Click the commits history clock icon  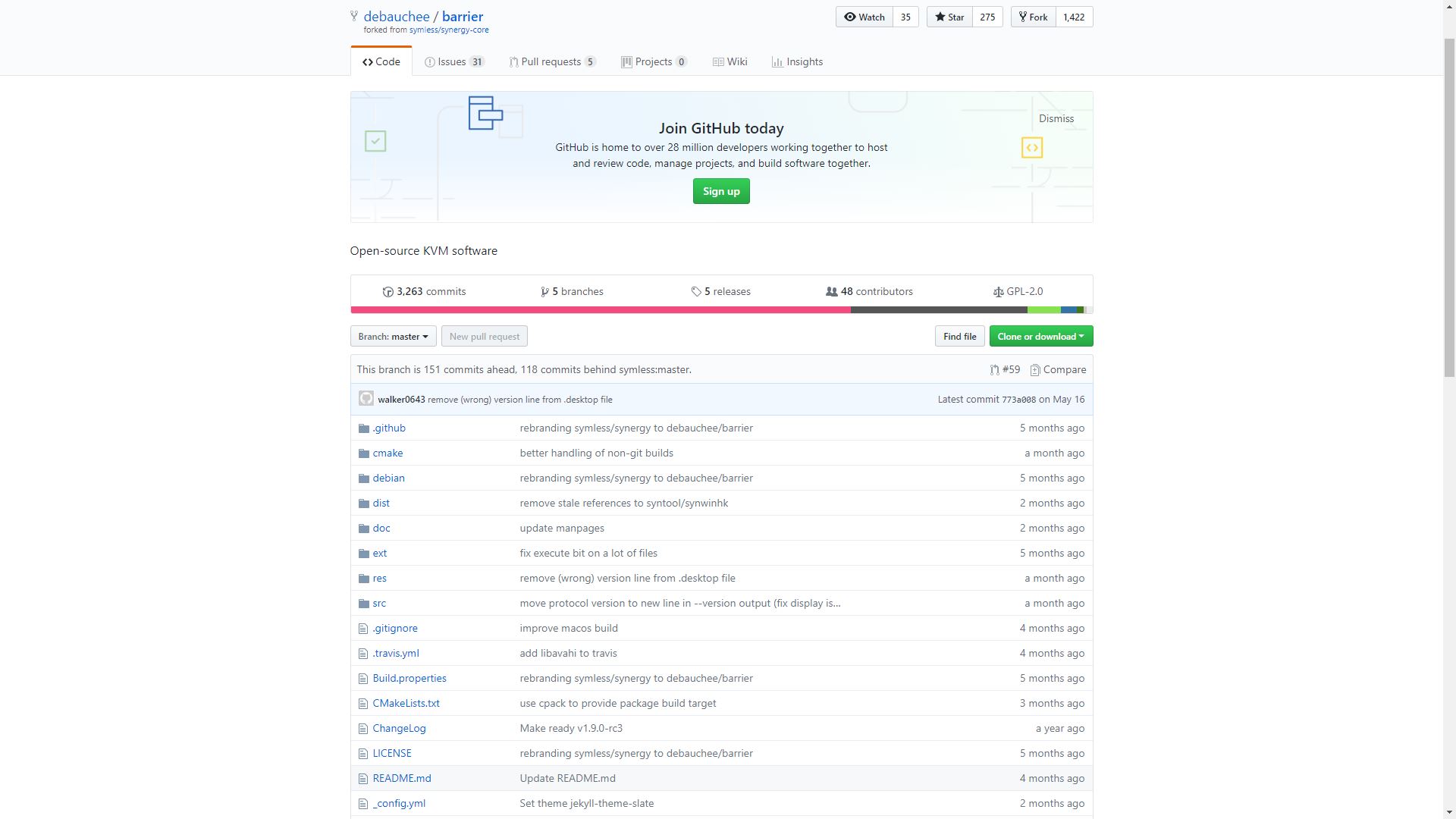pyautogui.click(x=388, y=292)
